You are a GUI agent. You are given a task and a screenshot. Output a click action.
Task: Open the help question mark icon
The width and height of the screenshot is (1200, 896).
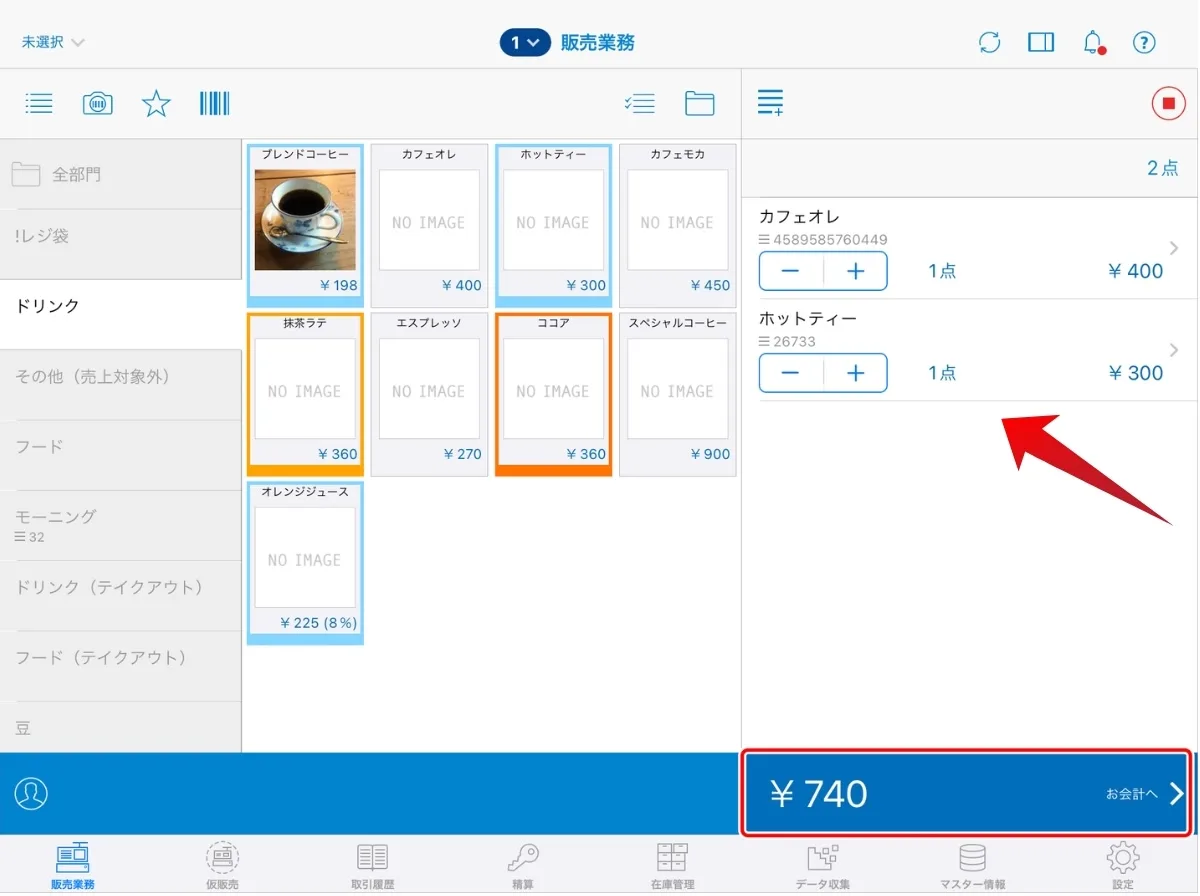tap(1144, 42)
